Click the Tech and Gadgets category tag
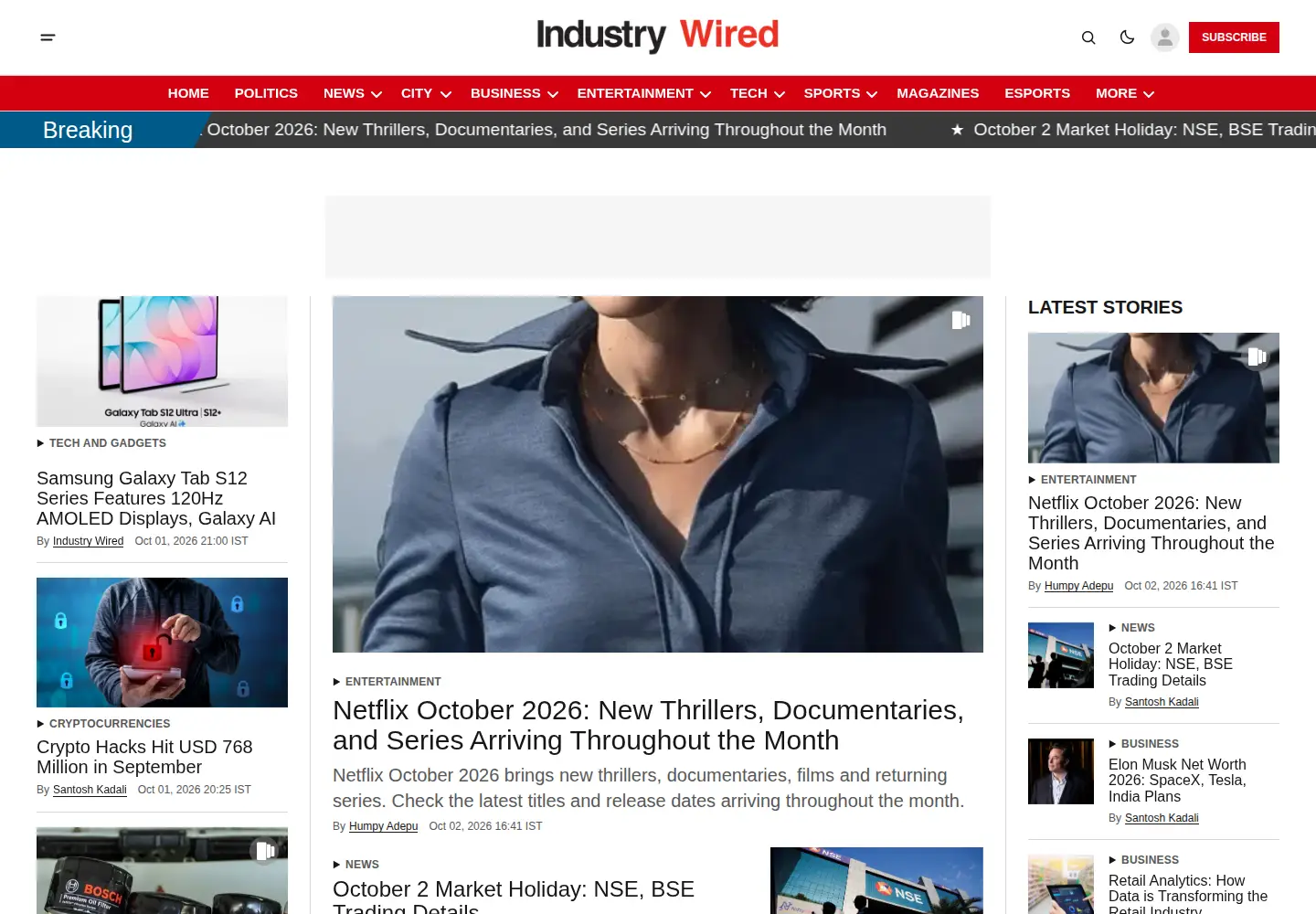 coord(108,443)
